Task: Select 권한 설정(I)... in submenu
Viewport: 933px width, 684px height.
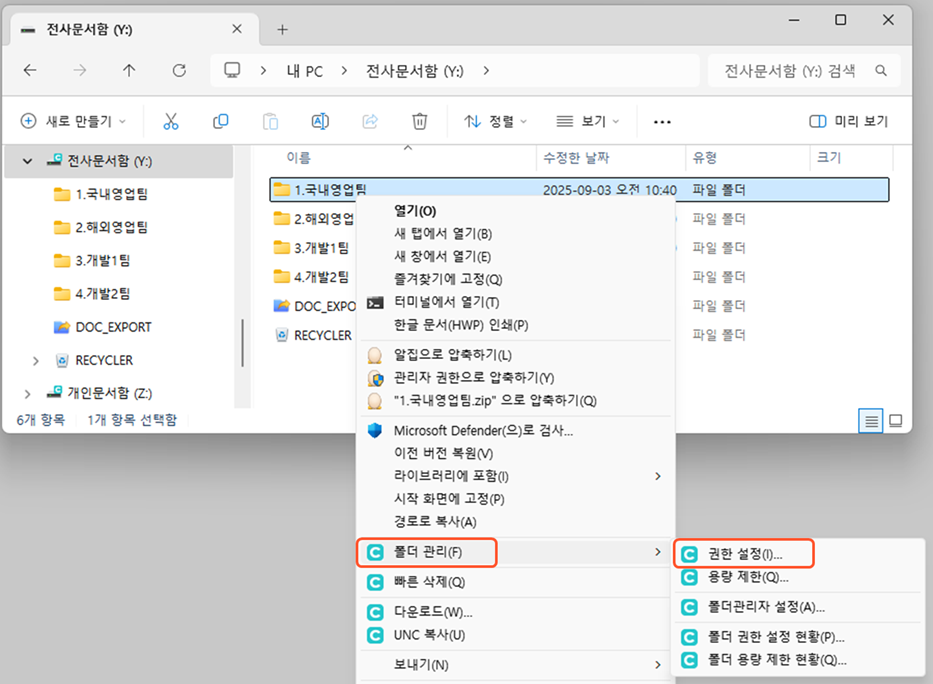Action: click(744, 553)
